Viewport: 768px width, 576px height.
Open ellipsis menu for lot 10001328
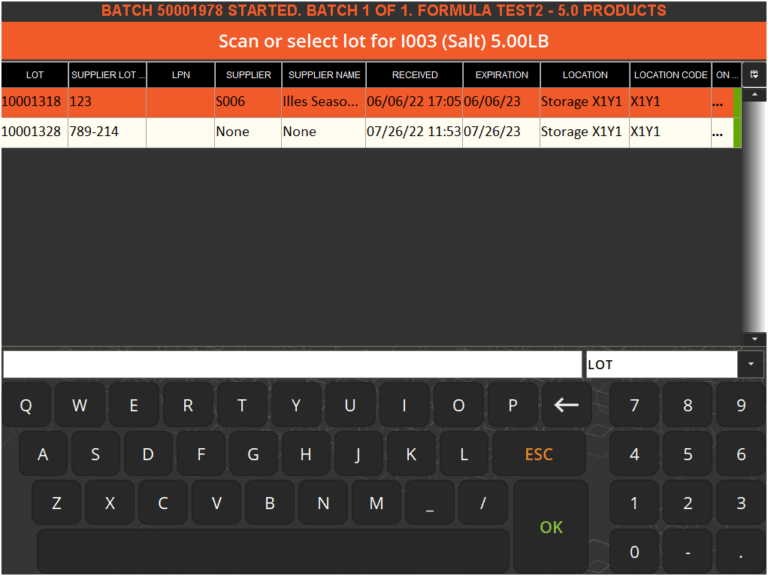click(x=717, y=132)
